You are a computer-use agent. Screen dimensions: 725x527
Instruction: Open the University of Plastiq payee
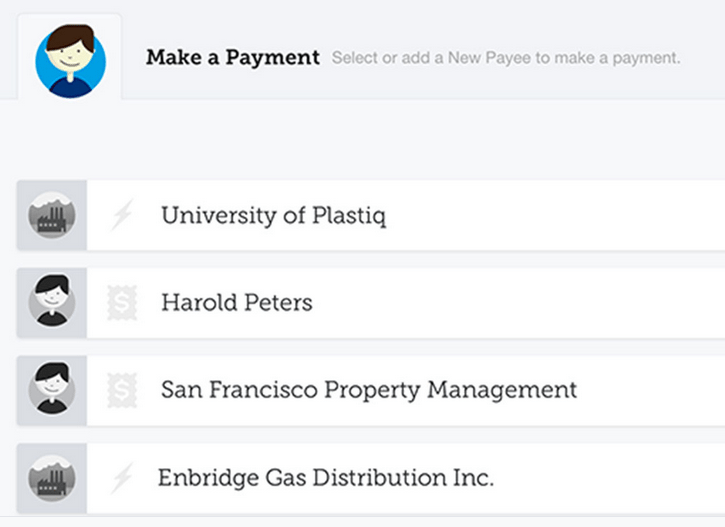[x=273, y=215]
